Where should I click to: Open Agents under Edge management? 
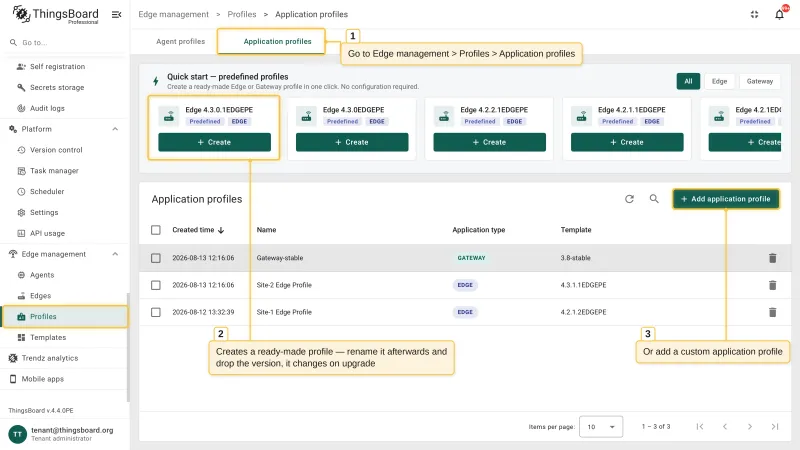point(42,275)
